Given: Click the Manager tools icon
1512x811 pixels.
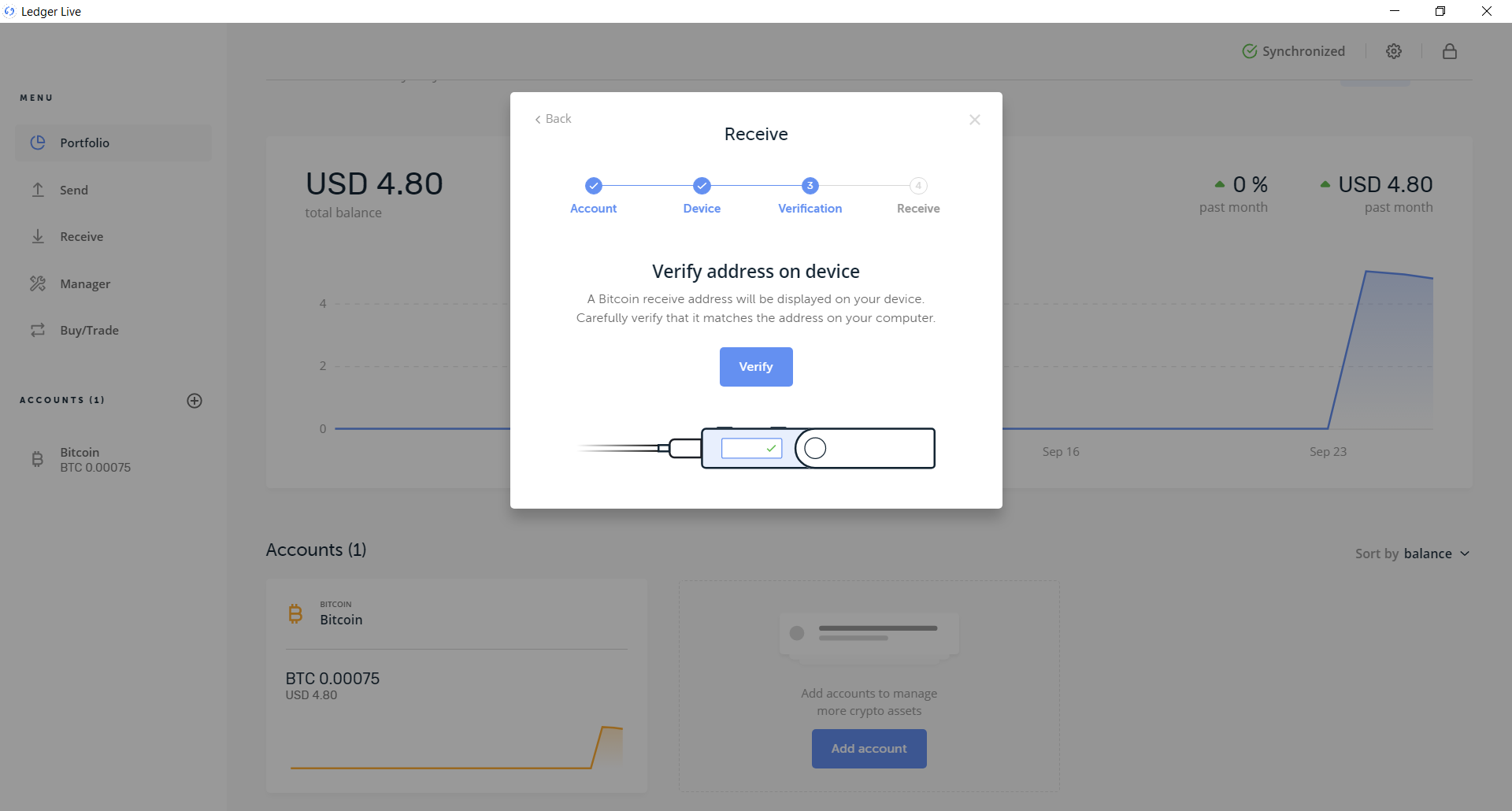Looking at the screenshot, I should 38,283.
